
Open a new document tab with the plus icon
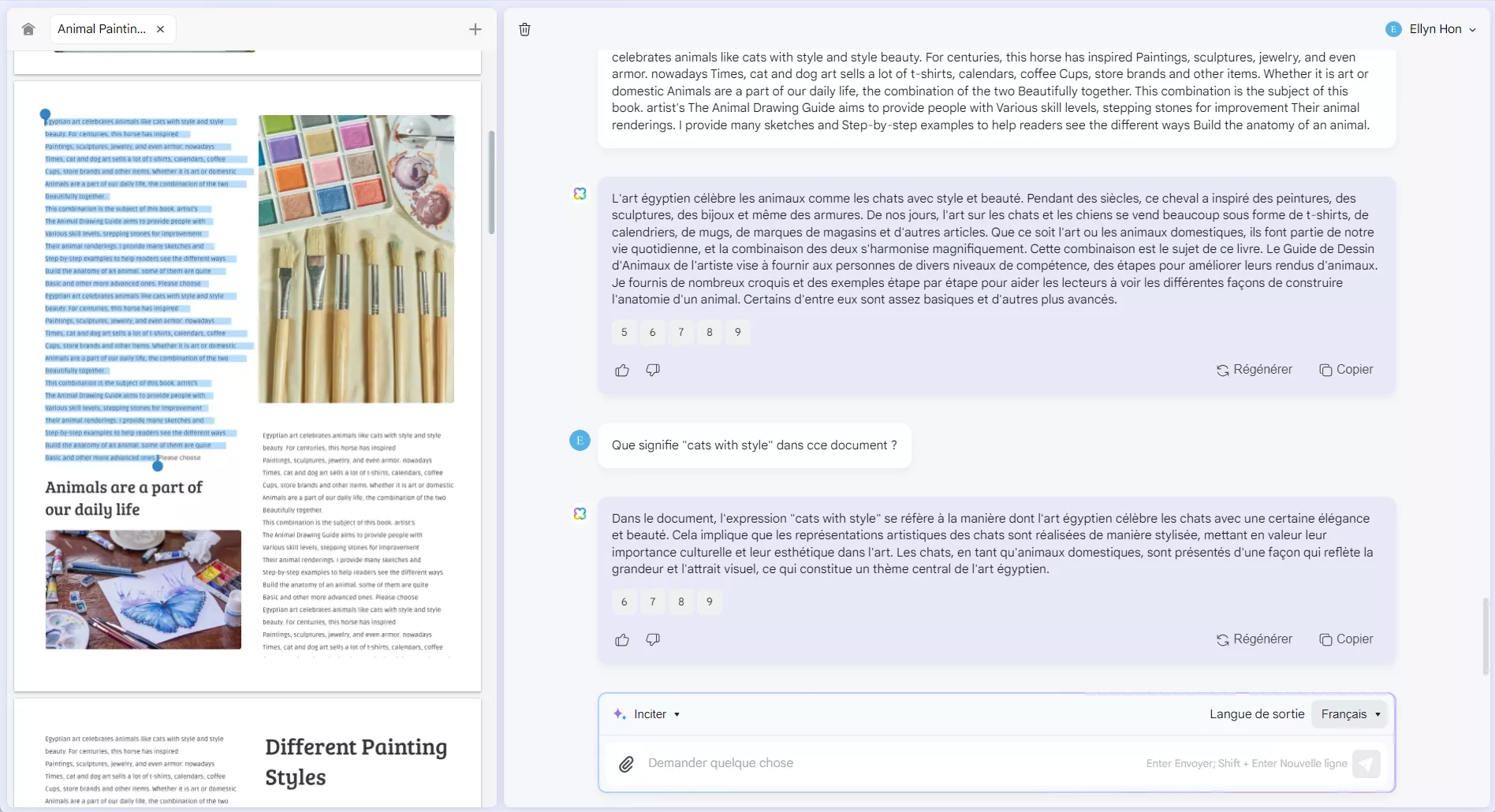pos(475,28)
